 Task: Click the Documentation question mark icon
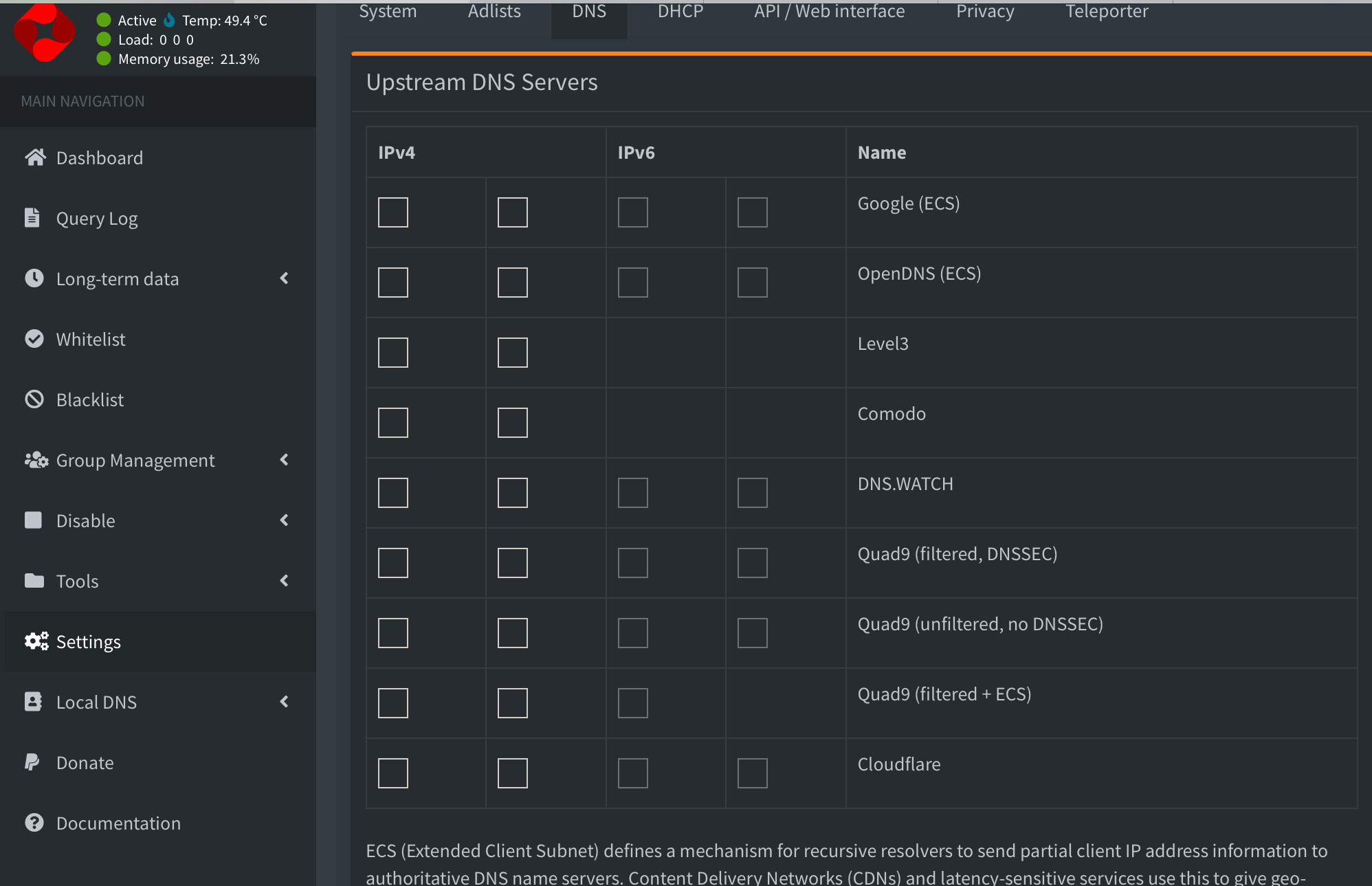coord(34,822)
